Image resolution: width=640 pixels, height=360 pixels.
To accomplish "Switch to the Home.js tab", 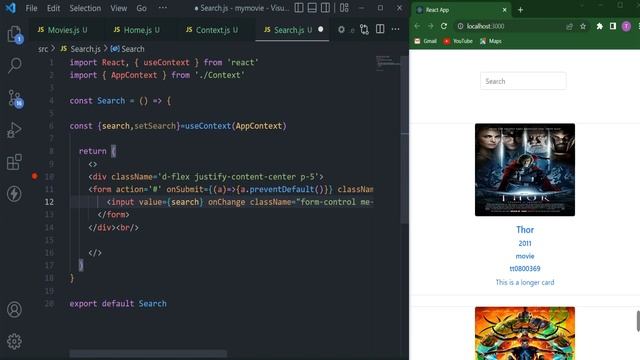I will (136, 30).
